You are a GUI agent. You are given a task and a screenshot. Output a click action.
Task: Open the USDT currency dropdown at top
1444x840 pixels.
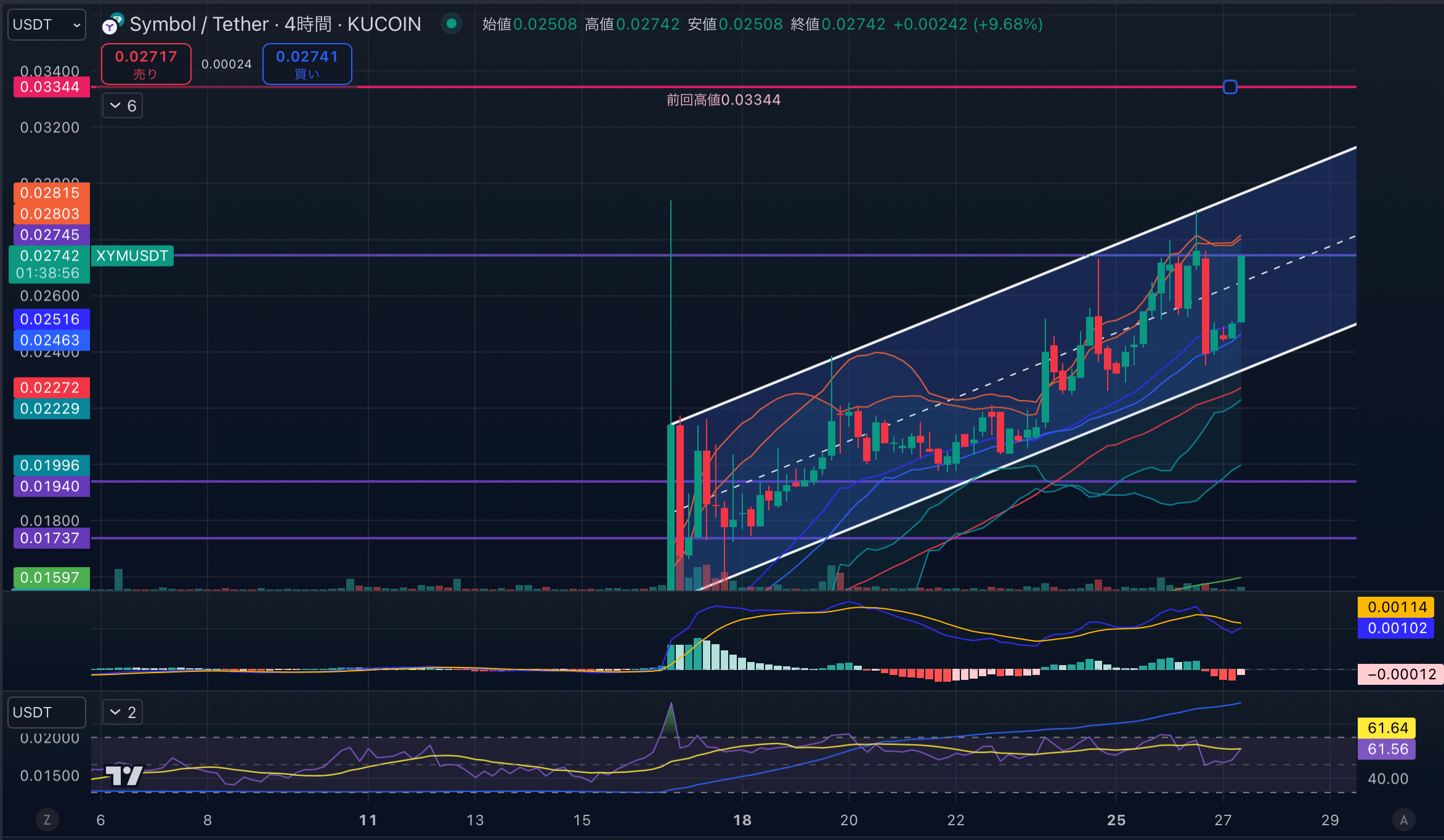pyautogui.click(x=47, y=25)
